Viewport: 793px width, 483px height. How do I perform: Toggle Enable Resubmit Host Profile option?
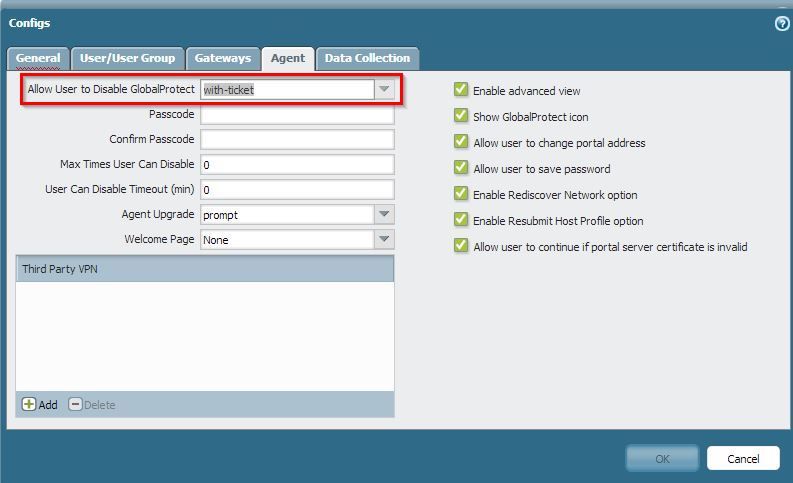click(x=461, y=220)
